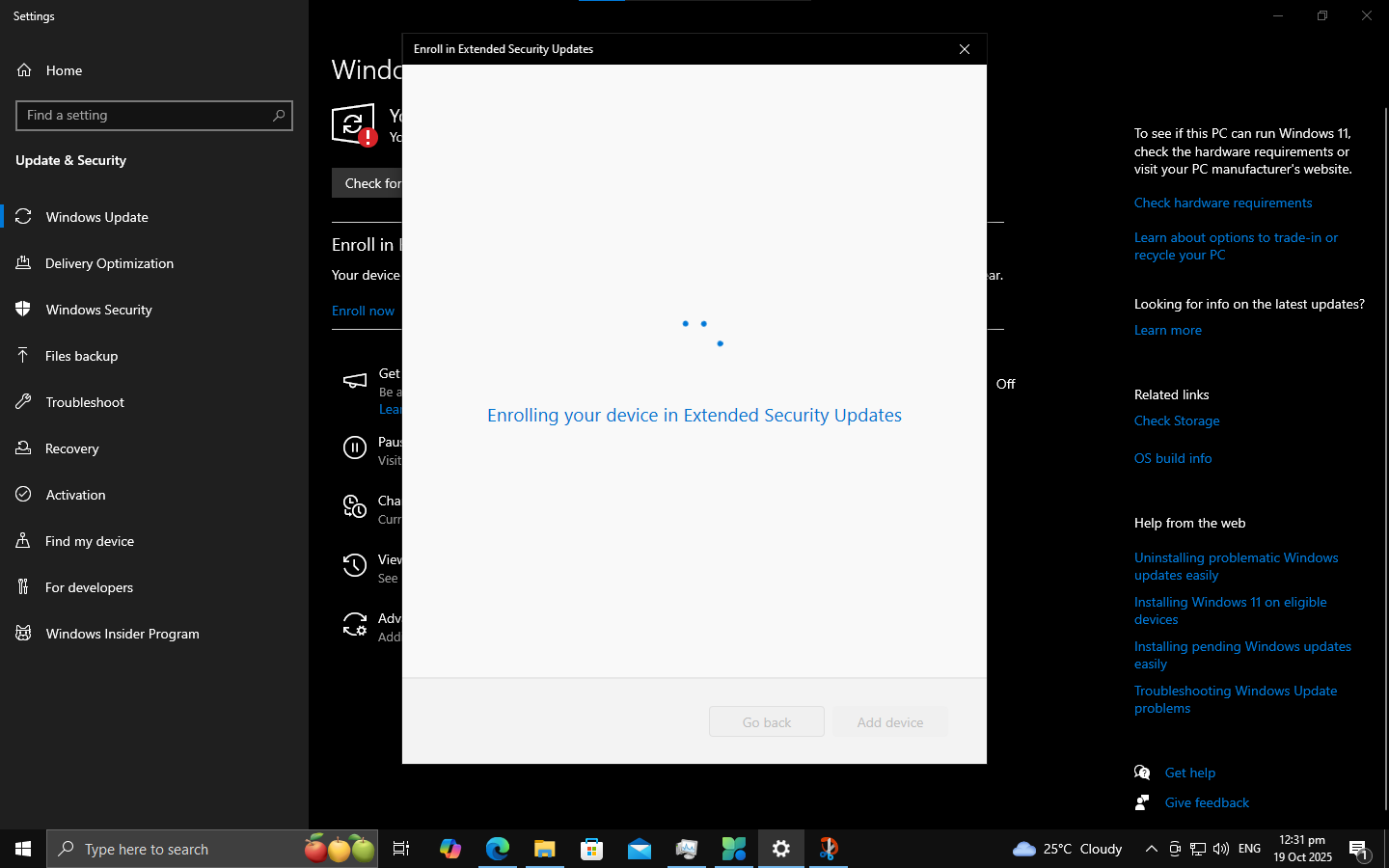The image size is (1389, 868).
Task: Open the Windows Update settings page
Action: tap(154, 217)
